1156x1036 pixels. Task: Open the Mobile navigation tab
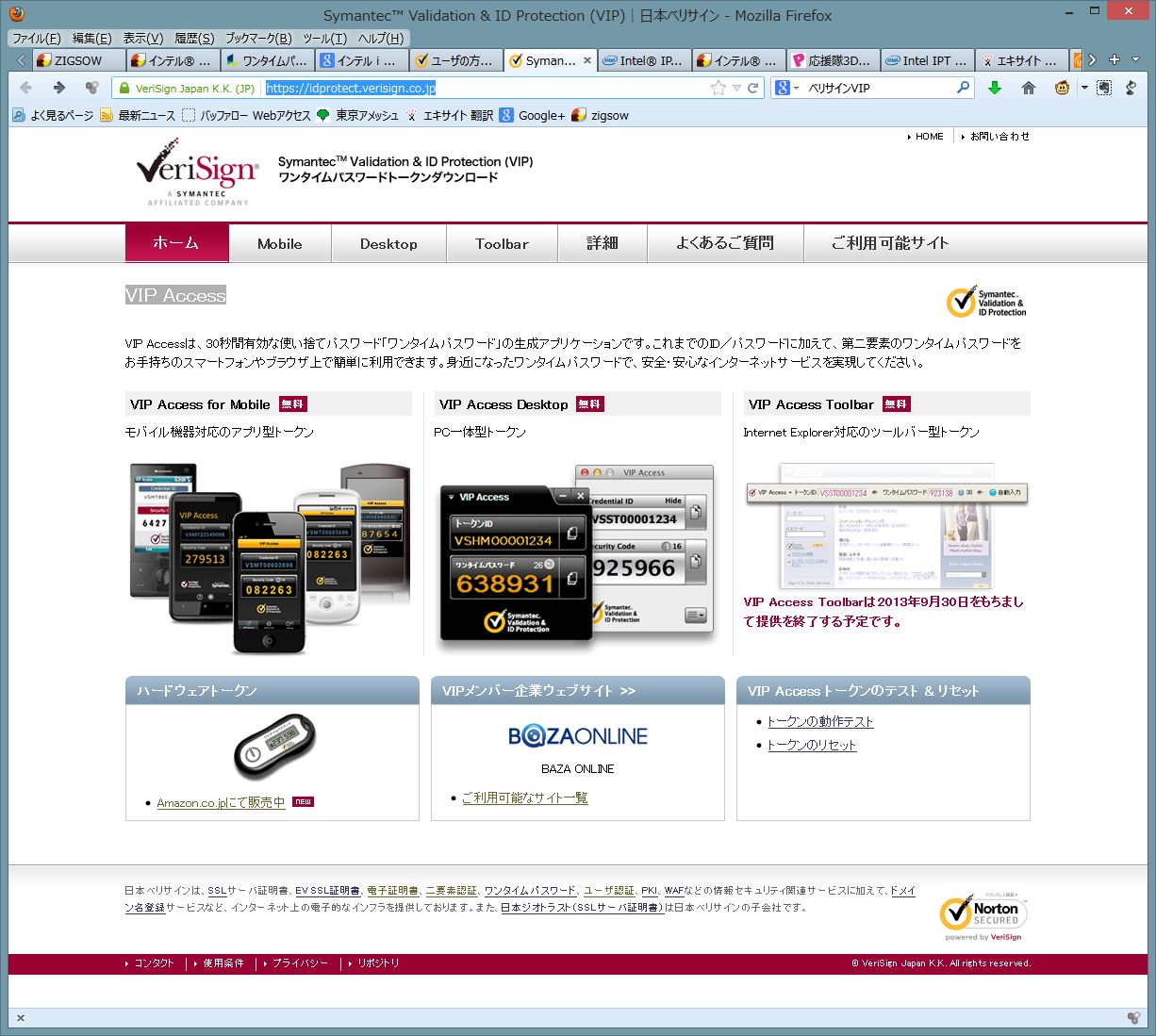[x=280, y=243]
